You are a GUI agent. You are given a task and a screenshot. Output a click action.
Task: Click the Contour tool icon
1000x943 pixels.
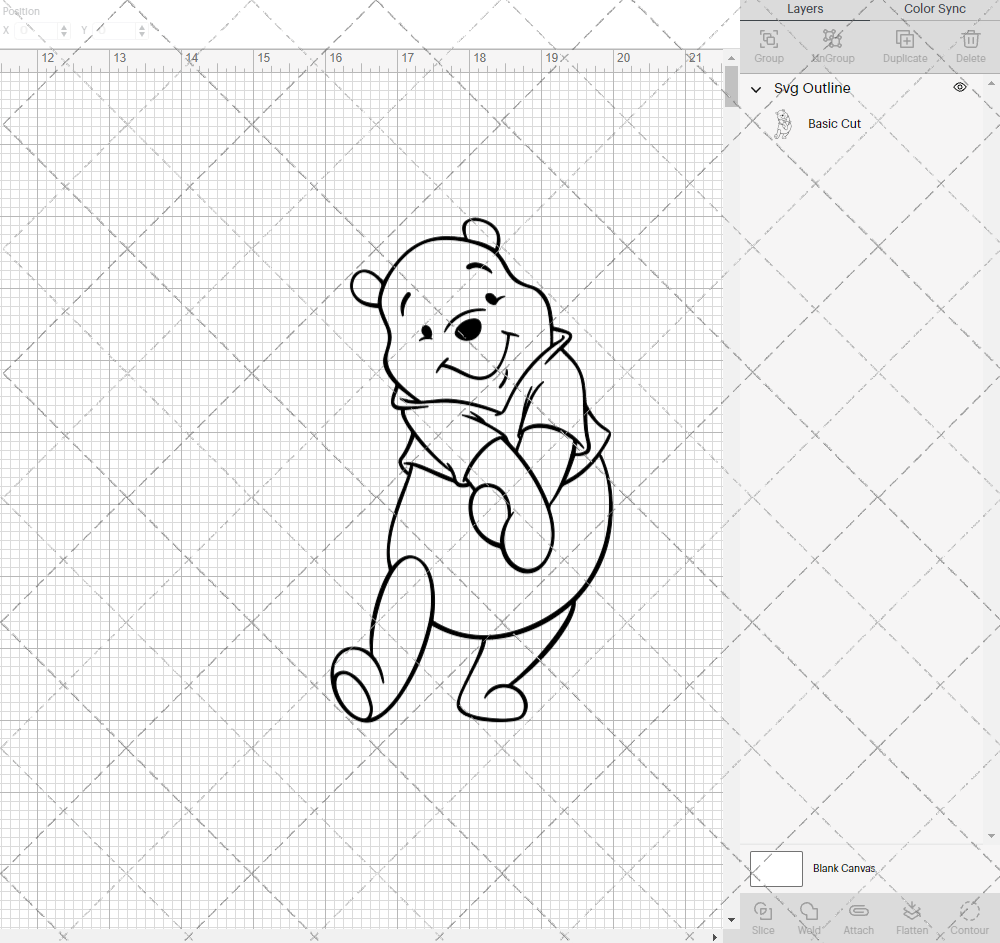(x=969, y=911)
